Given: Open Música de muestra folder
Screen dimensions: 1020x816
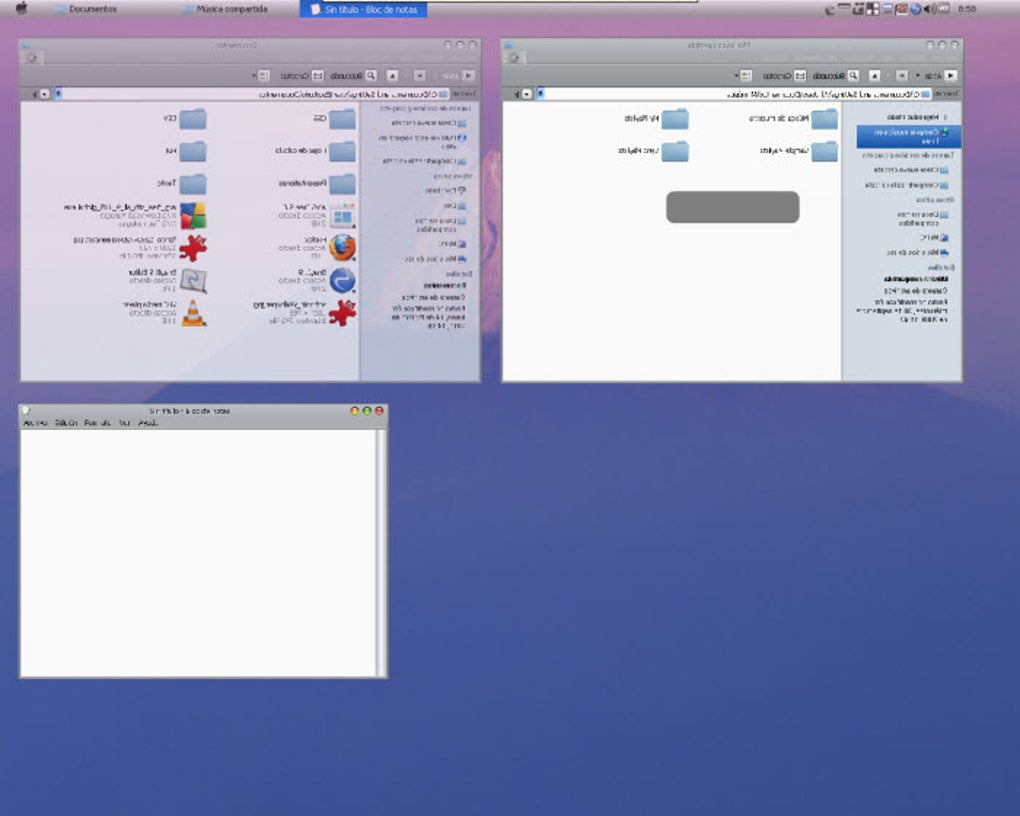Looking at the screenshot, I should pyautogui.click(x=794, y=118).
